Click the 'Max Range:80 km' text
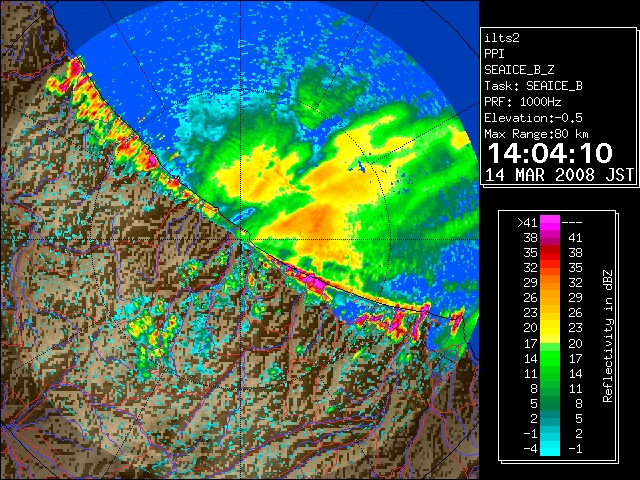640x480 pixels. pos(536,134)
